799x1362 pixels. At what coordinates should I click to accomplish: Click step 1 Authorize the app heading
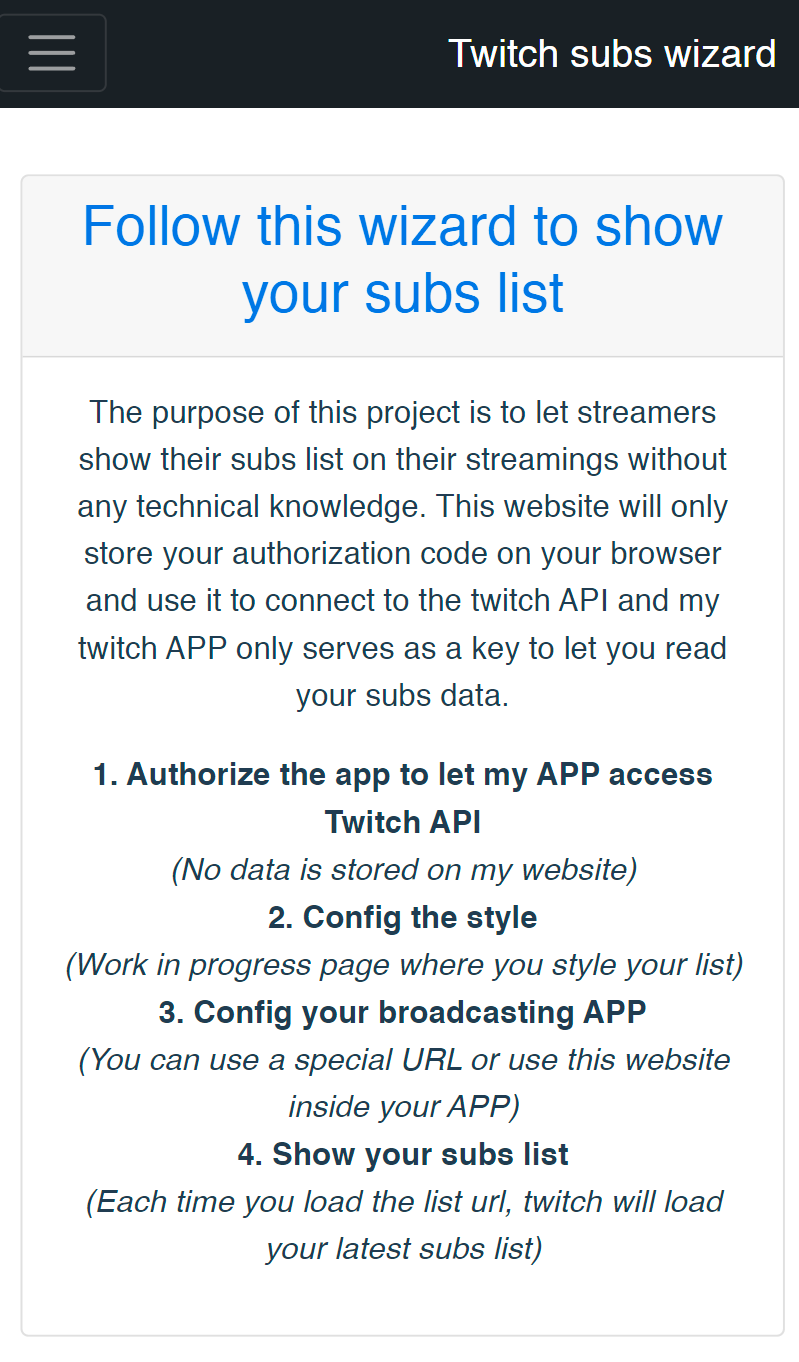402,798
